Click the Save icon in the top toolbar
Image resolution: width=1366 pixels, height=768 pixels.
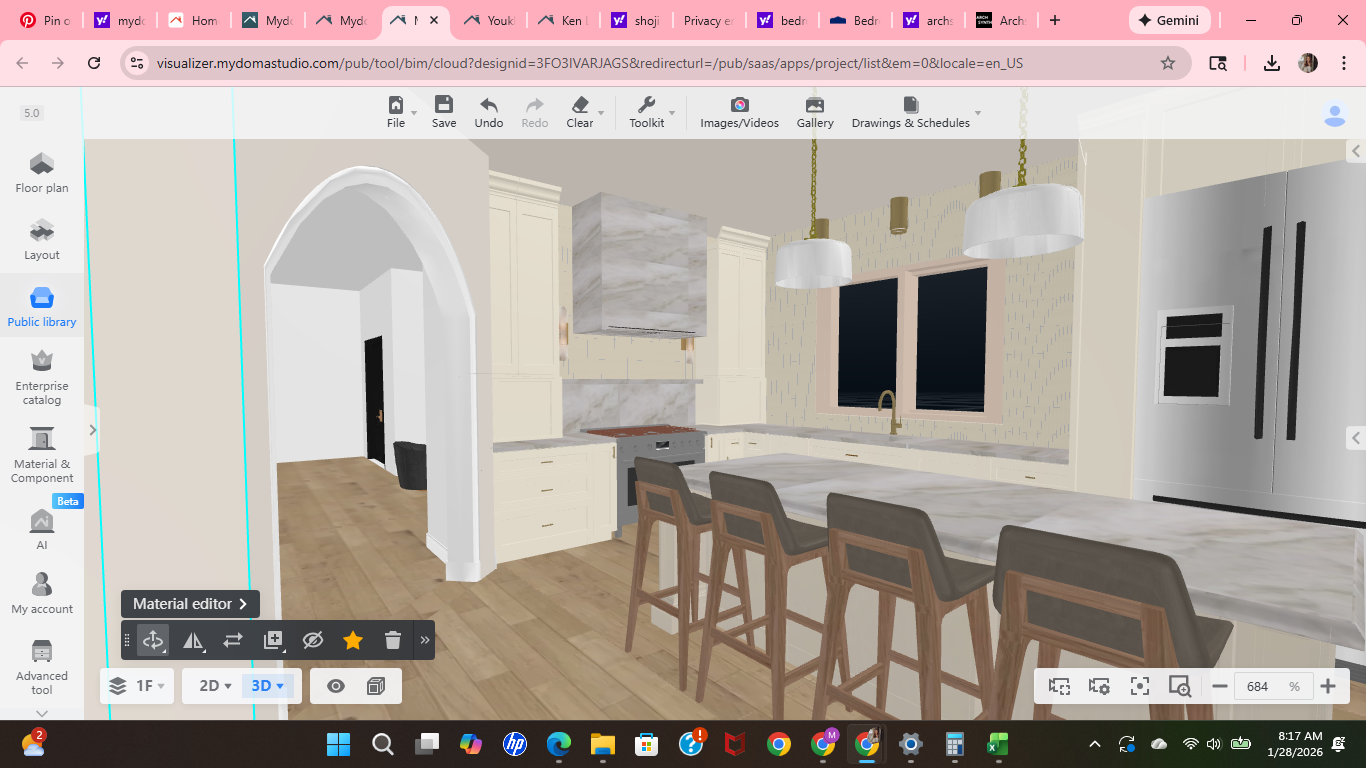tap(444, 112)
